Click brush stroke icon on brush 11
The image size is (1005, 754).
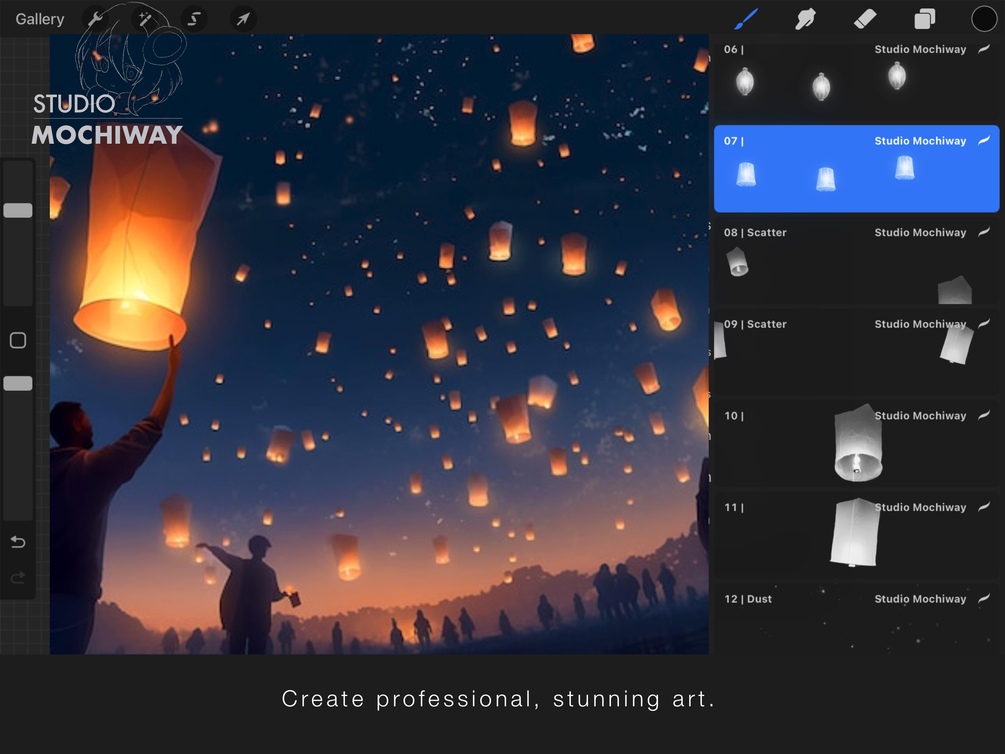984,507
